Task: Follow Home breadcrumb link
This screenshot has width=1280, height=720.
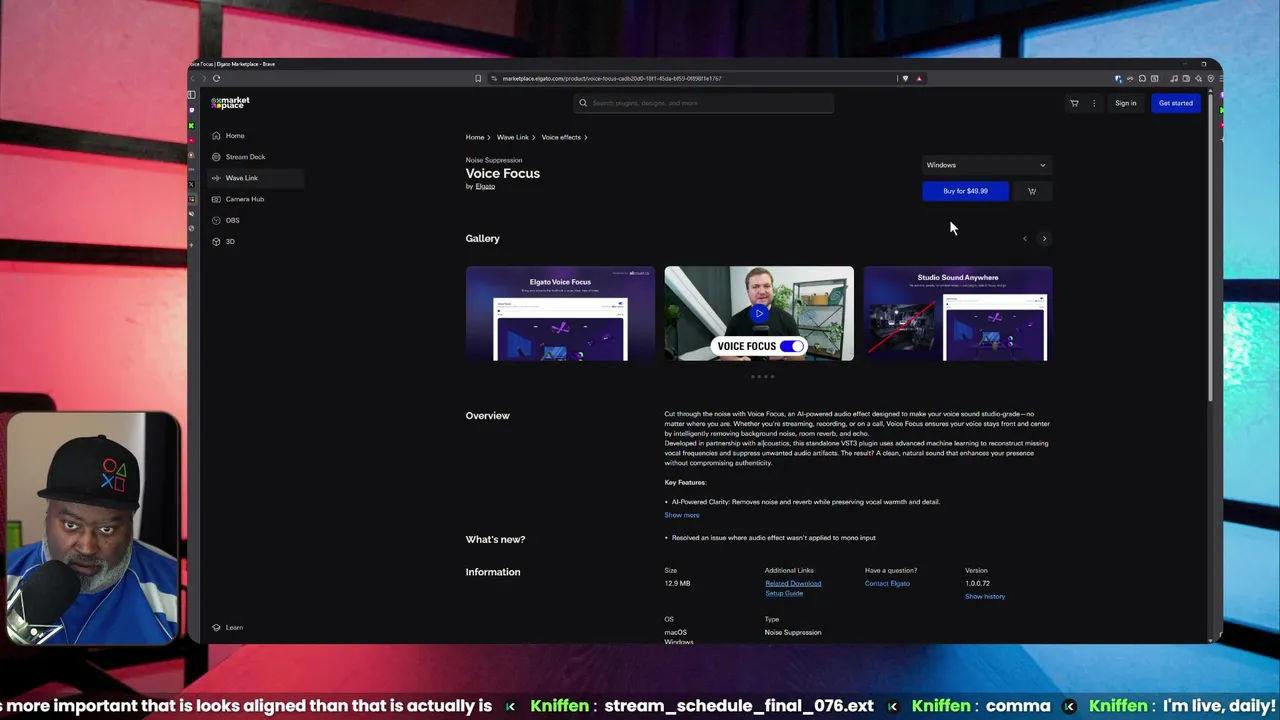Action: (475, 137)
